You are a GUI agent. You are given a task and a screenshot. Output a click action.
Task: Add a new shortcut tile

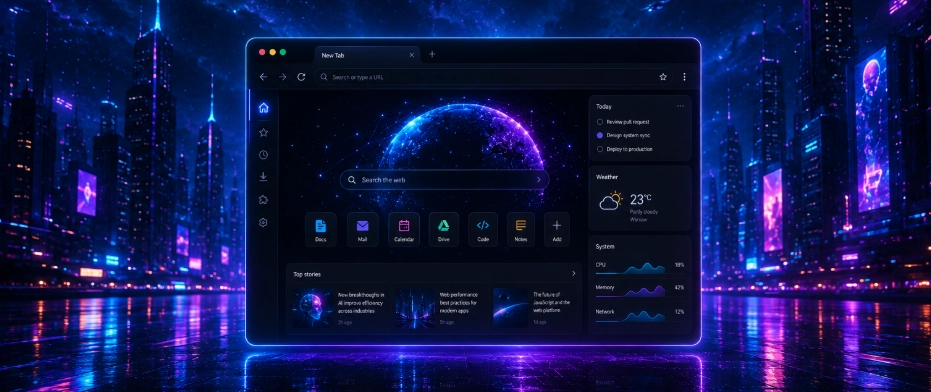557,229
